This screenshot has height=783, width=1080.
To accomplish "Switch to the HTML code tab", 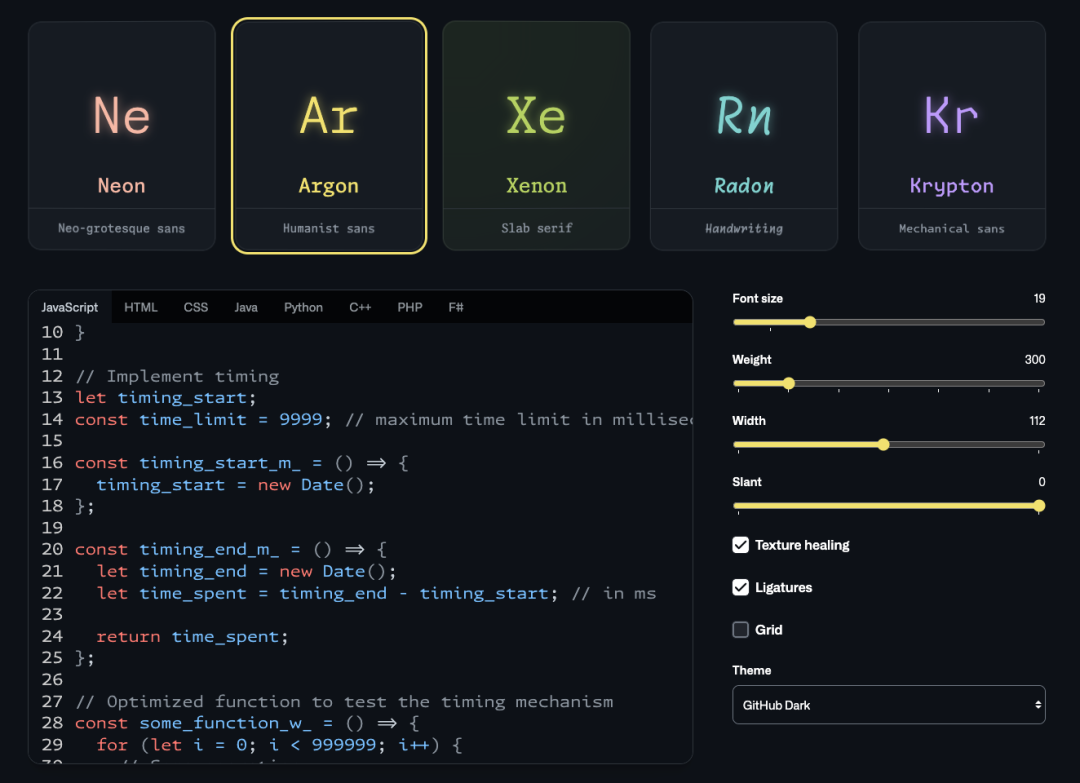I will 141,307.
